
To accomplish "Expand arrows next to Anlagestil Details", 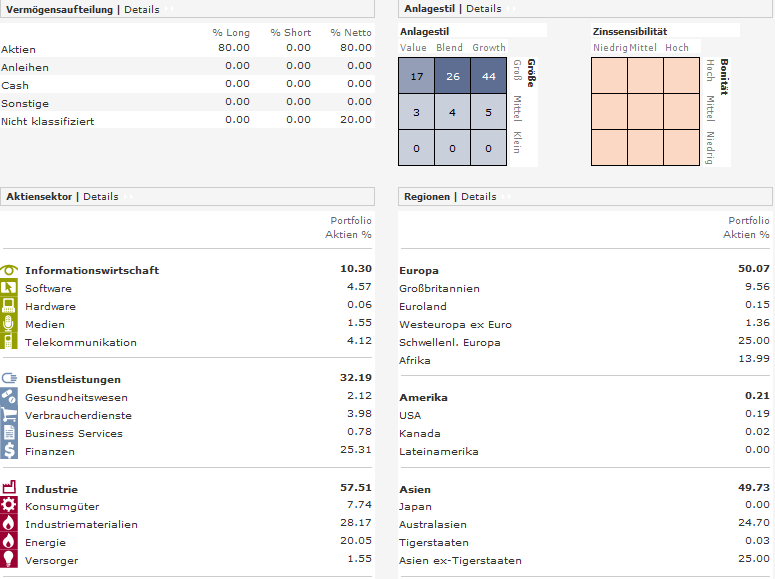I will (511, 9).
